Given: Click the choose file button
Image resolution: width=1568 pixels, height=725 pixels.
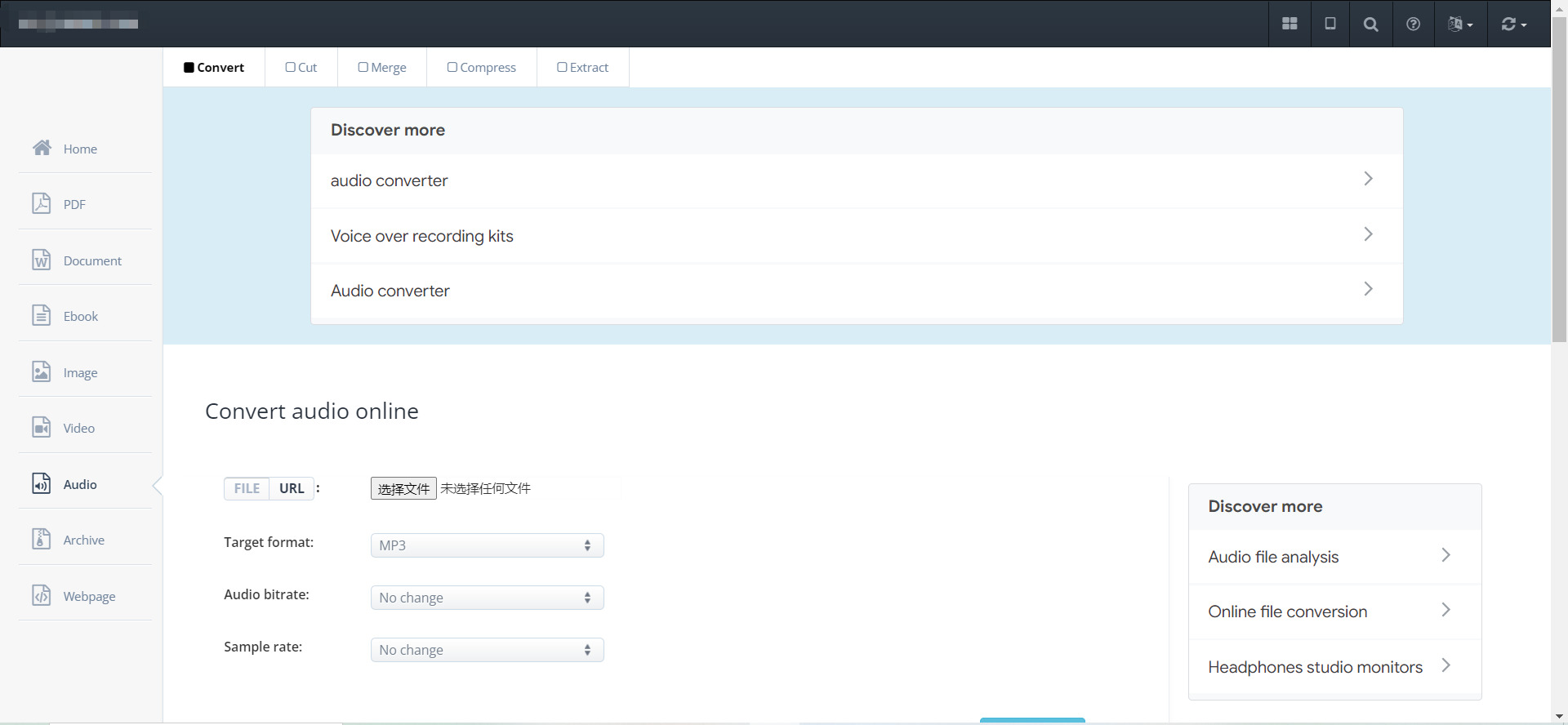Looking at the screenshot, I should pos(403,488).
